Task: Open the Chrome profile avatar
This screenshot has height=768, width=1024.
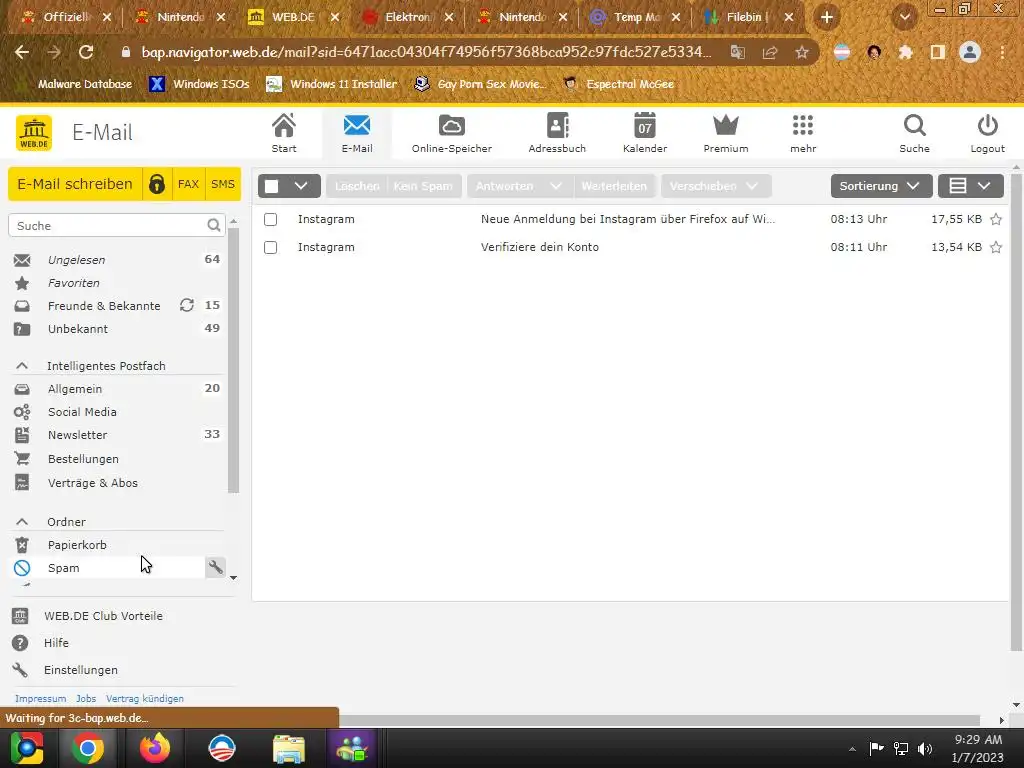Action: pyautogui.click(x=970, y=52)
